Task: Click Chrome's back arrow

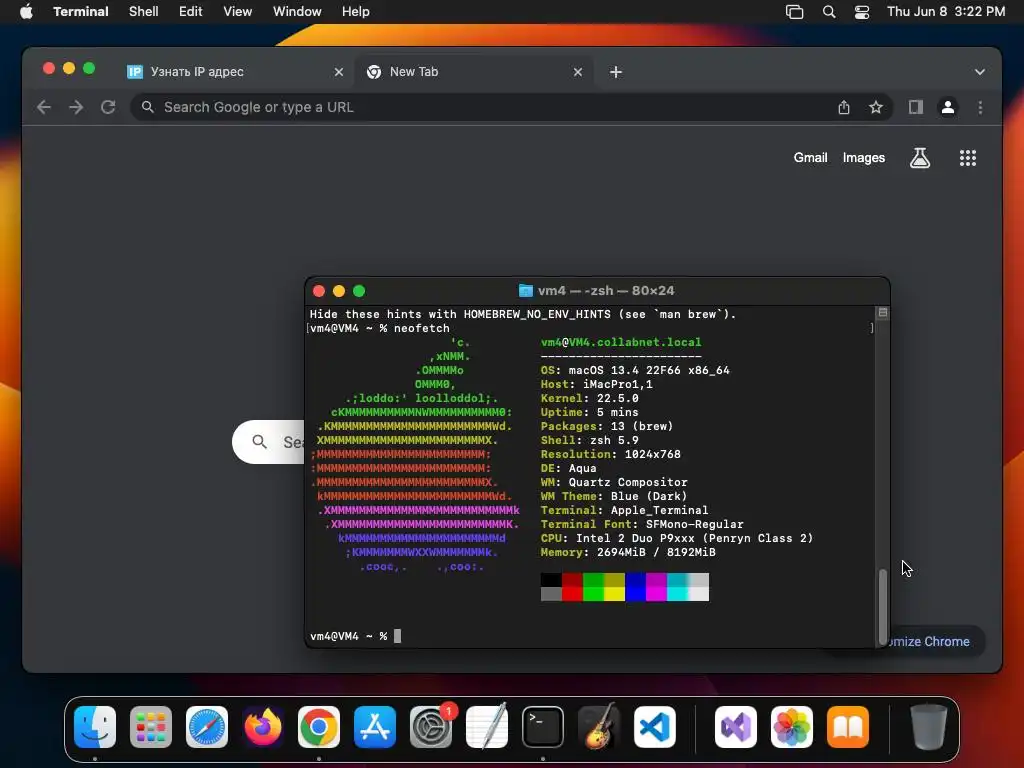Action: [44, 107]
